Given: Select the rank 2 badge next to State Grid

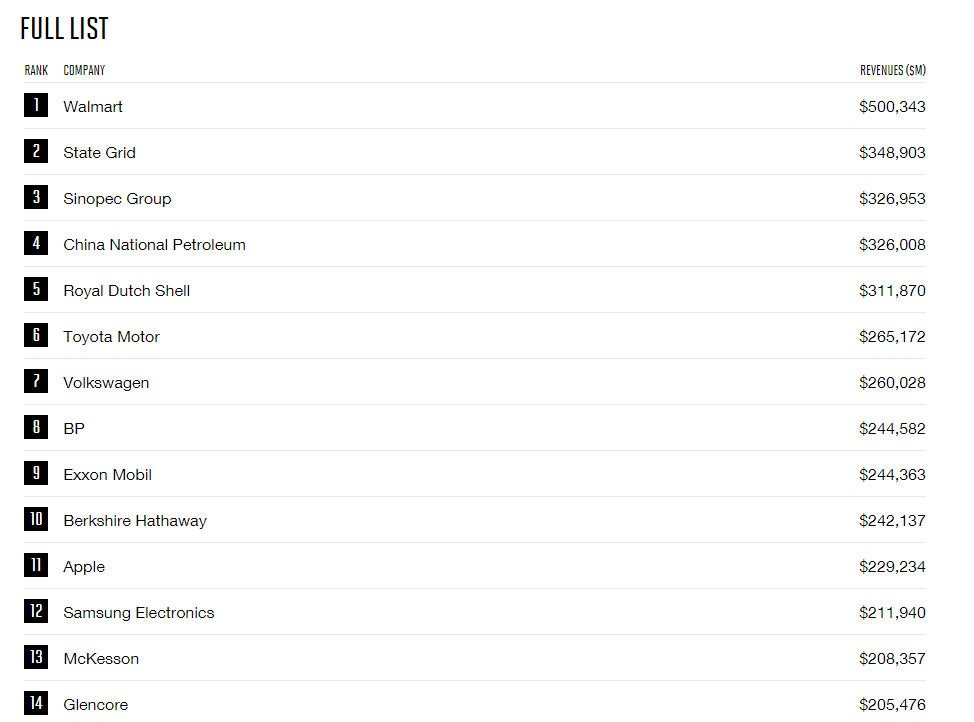Looking at the screenshot, I should 36,151.
